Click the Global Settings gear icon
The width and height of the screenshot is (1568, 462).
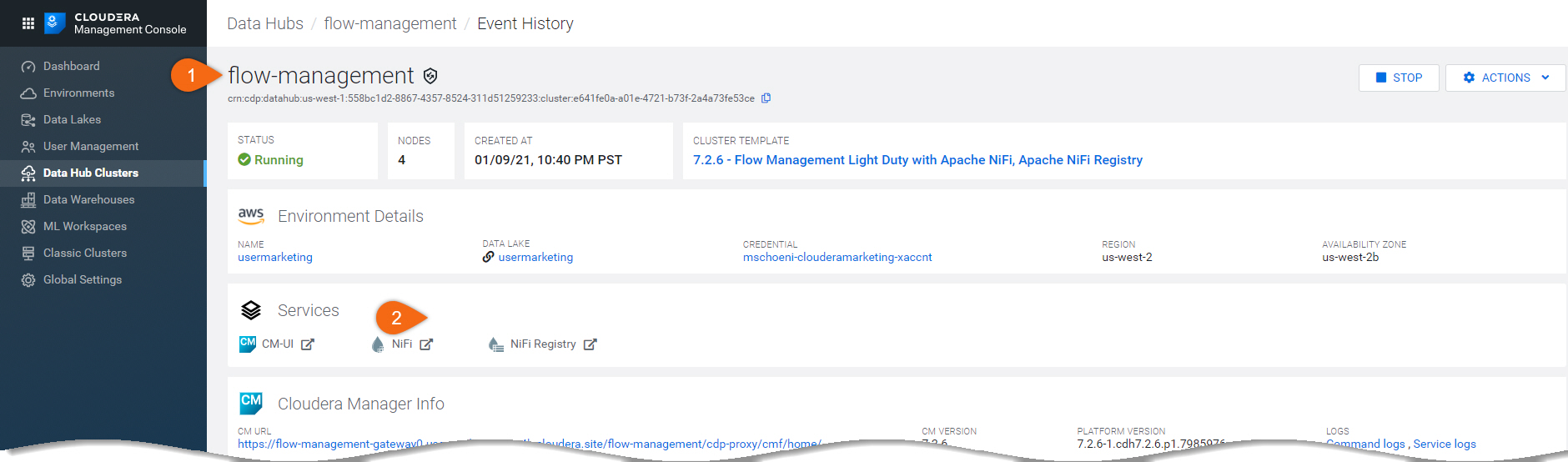click(28, 280)
